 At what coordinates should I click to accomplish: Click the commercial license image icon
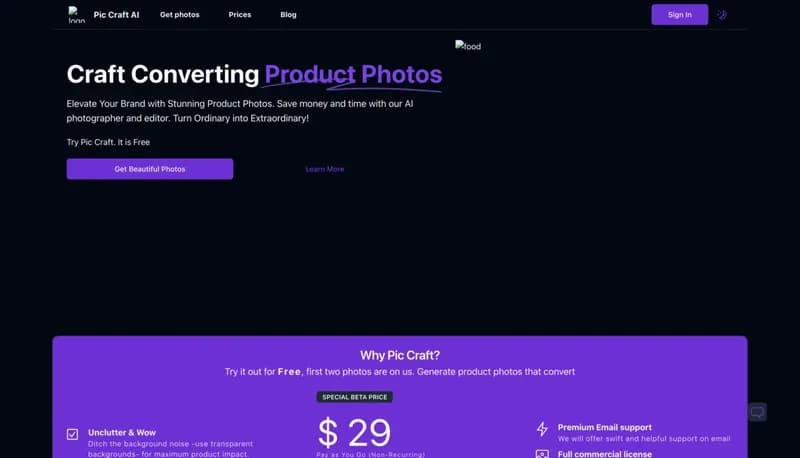coord(542,454)
